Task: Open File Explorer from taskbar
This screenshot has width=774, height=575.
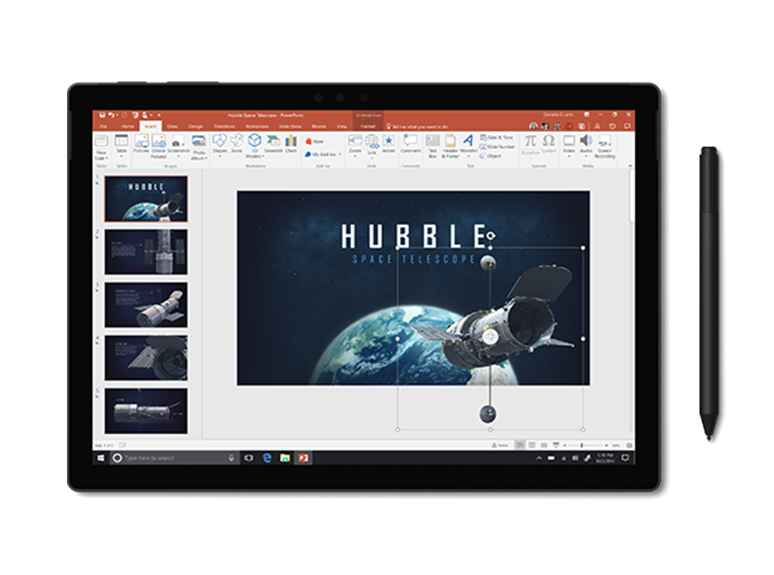Action: point(285,458)
